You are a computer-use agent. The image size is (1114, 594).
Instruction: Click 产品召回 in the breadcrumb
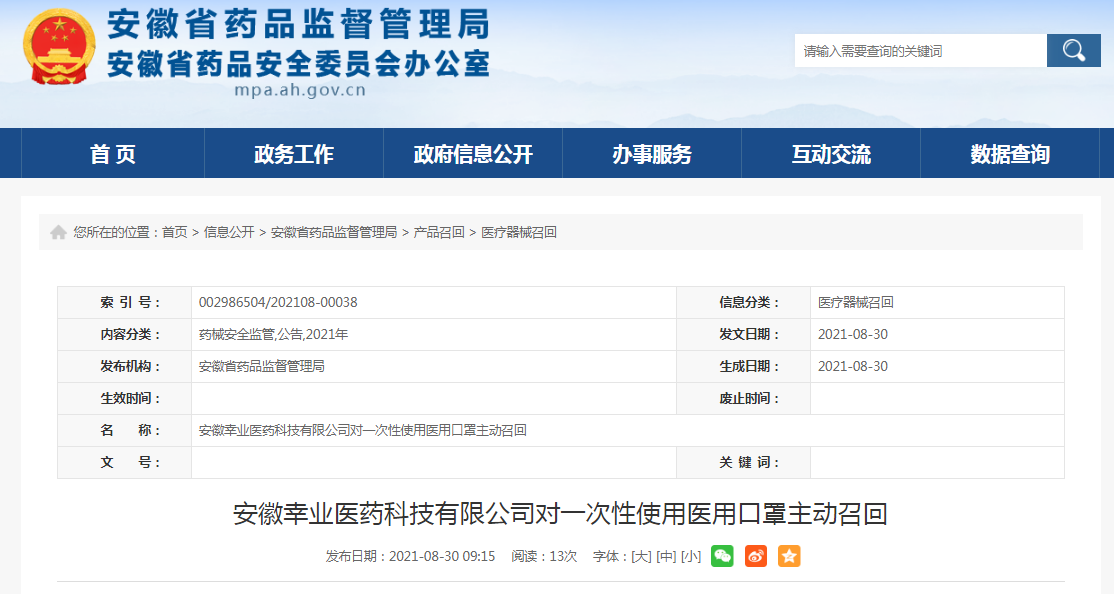[x=439, y=232]
